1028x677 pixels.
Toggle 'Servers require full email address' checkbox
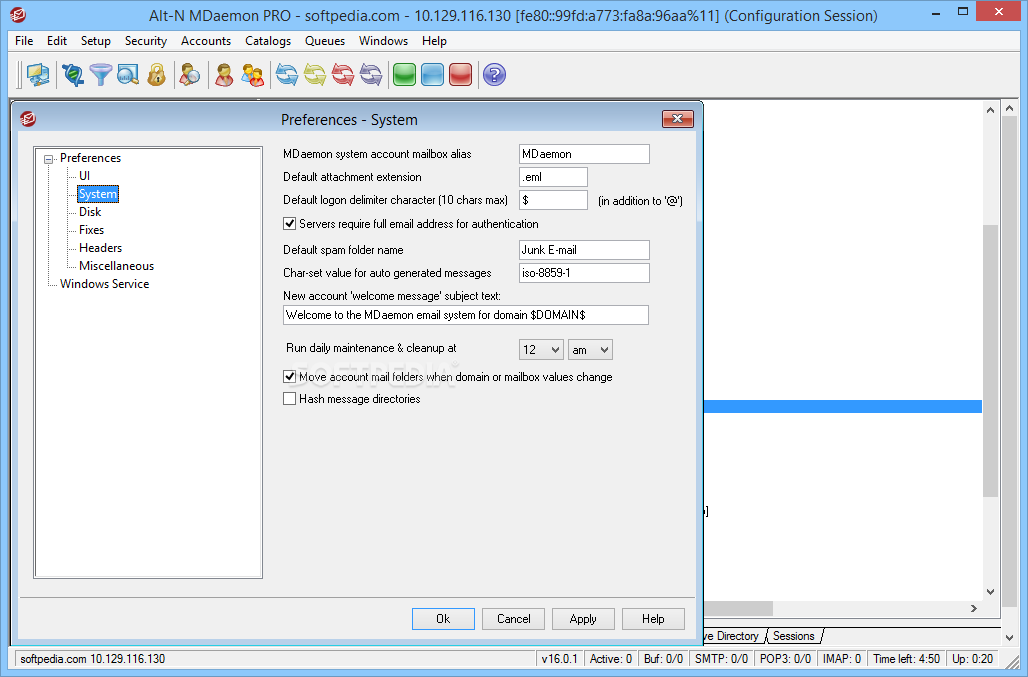289,223
